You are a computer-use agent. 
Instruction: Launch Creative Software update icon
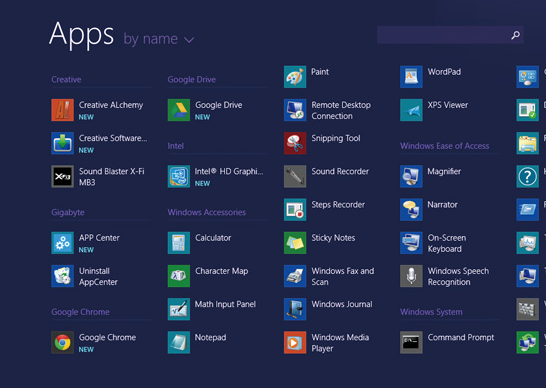[62, 143]
